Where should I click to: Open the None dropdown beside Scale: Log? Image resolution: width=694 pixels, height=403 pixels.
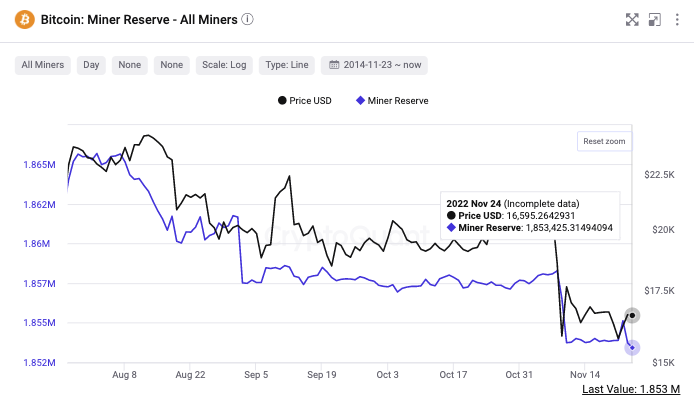[x=172, y=65]
